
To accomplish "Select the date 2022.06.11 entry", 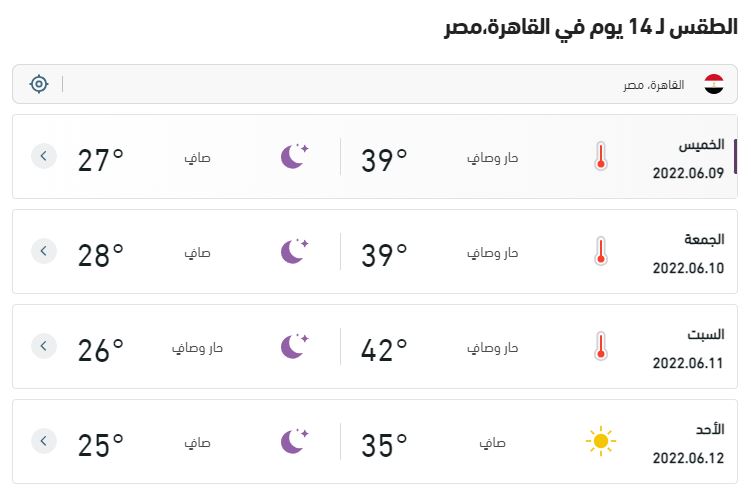I will coord(688,363).
